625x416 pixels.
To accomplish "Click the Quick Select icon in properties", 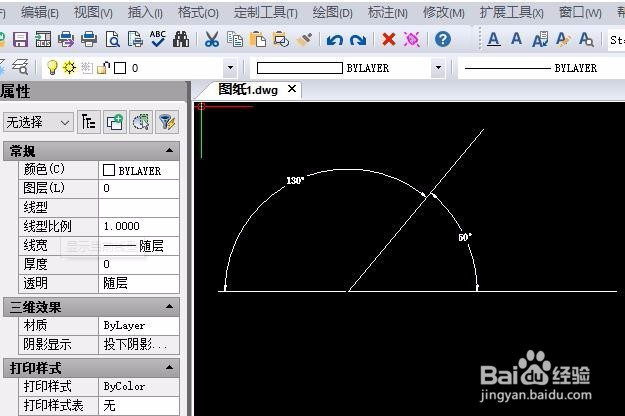I will [141, 122].
